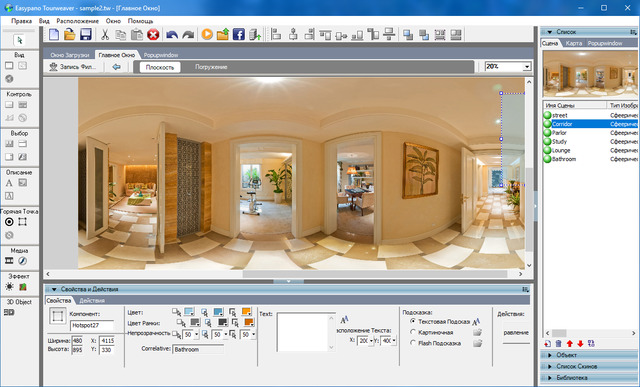Viewport: 640px width, 387px height.
Task: Click the light blue color swatch in Цвет row
Action: click(189, 312)
